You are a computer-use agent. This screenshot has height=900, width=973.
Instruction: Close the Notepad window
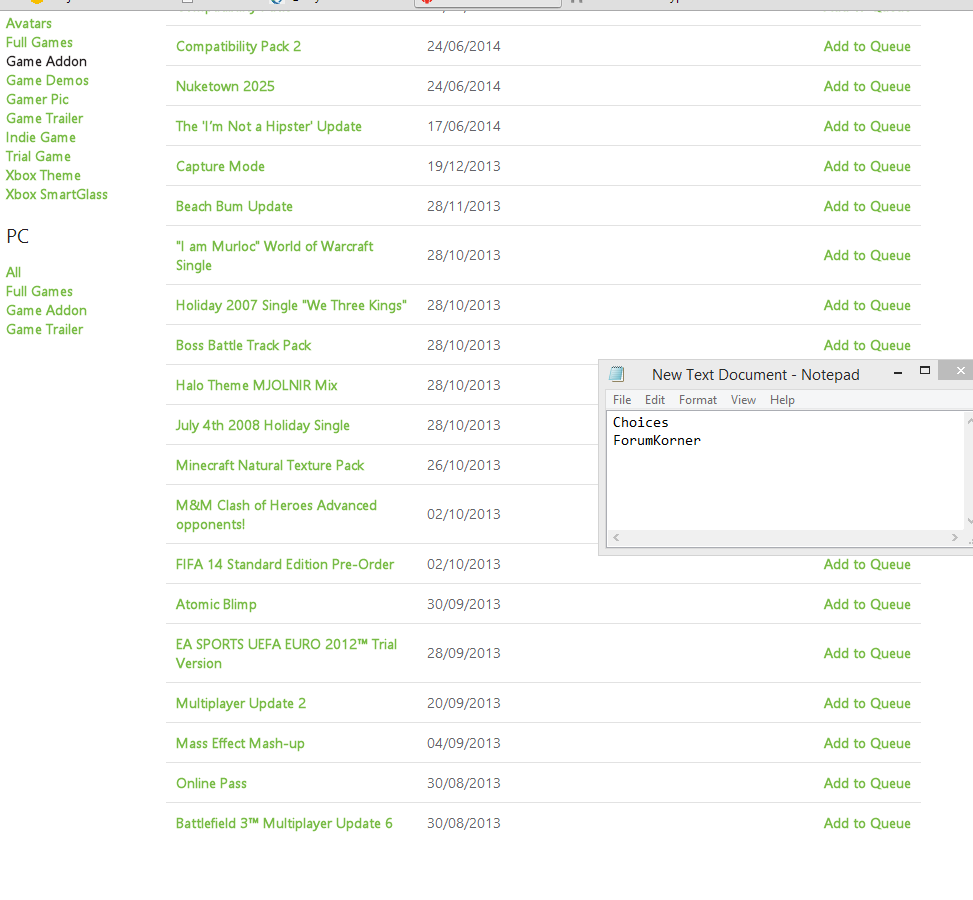[x=959, y=371]
